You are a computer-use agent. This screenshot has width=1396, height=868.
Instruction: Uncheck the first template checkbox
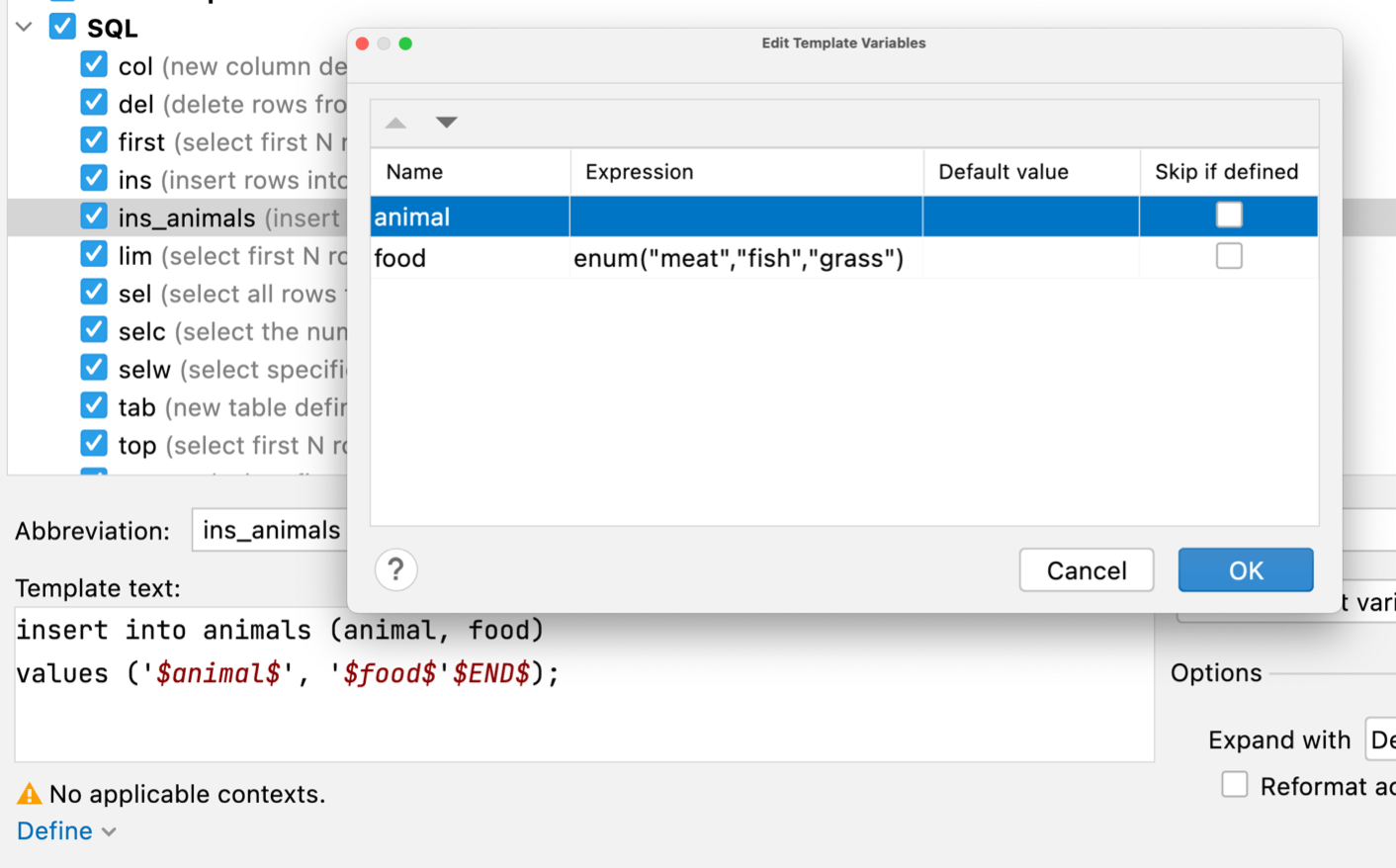click(x=94, y=139)
